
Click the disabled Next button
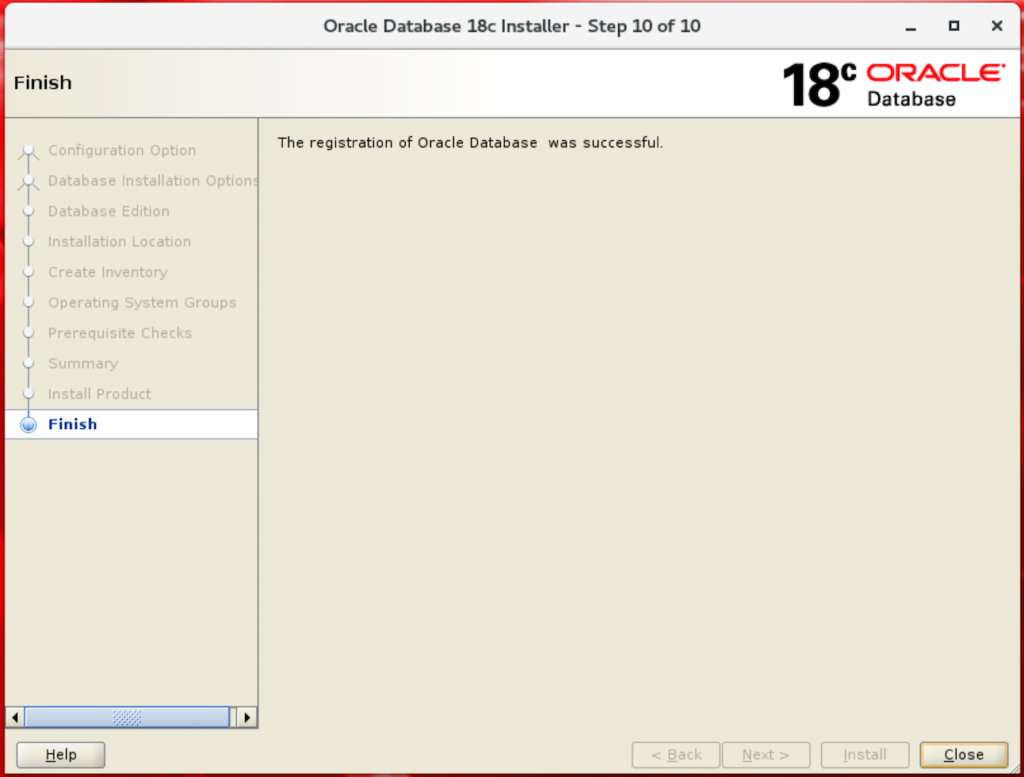pos(766,755)
